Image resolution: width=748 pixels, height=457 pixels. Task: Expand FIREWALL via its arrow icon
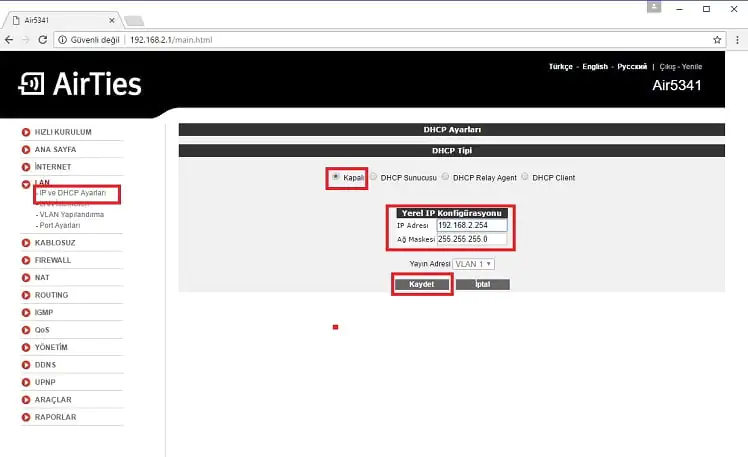click(x=26, y=260)
